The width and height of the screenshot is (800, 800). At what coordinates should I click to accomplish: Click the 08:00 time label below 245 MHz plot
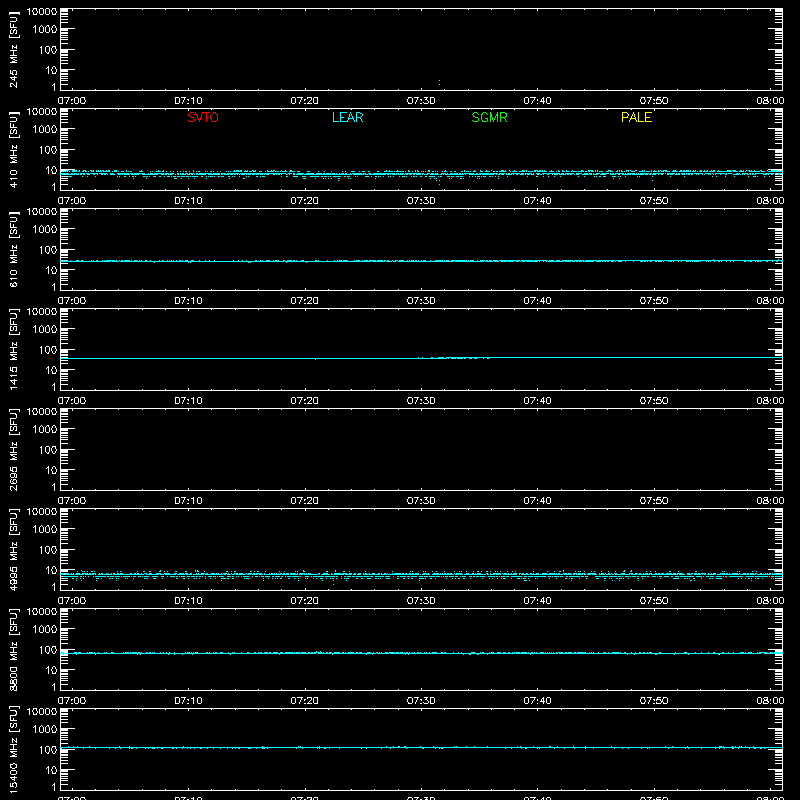770,101
